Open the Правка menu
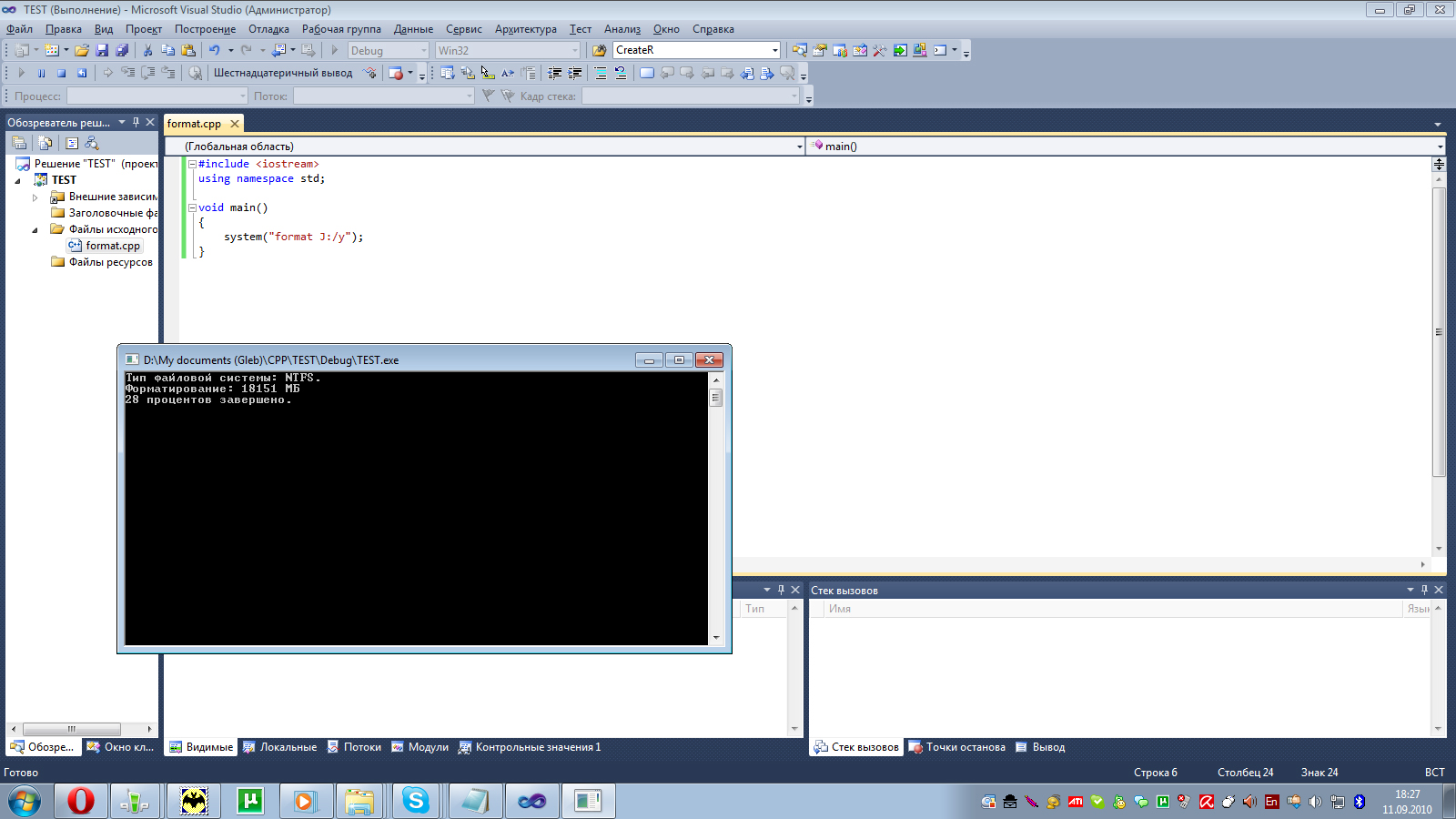This screenshot has height=819, width=1456. (x=64, y=29)
